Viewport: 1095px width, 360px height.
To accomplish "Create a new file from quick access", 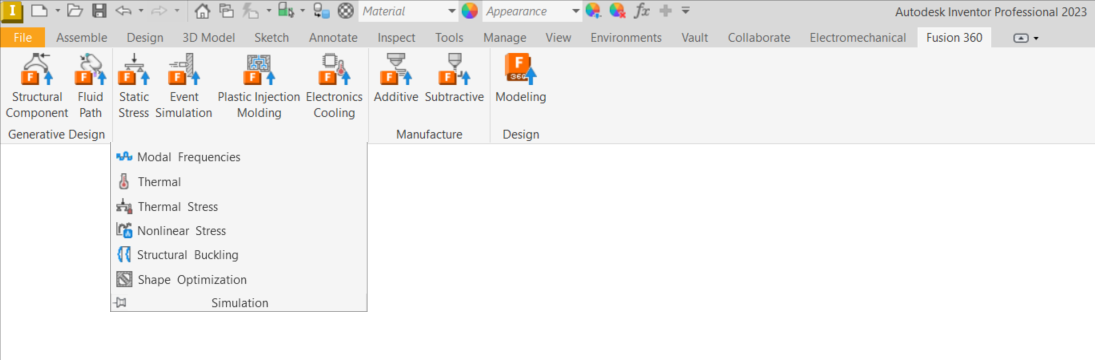I will (x=40, y=10).
